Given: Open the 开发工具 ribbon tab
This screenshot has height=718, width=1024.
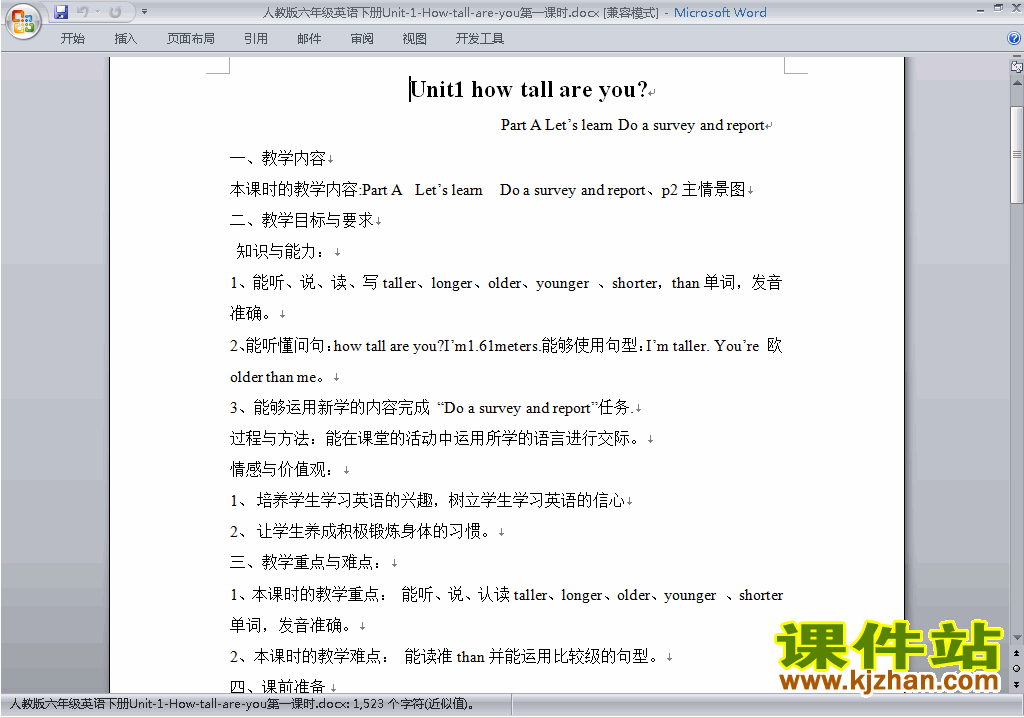Looking at the screenshot, I should click(x=480, y=39).
